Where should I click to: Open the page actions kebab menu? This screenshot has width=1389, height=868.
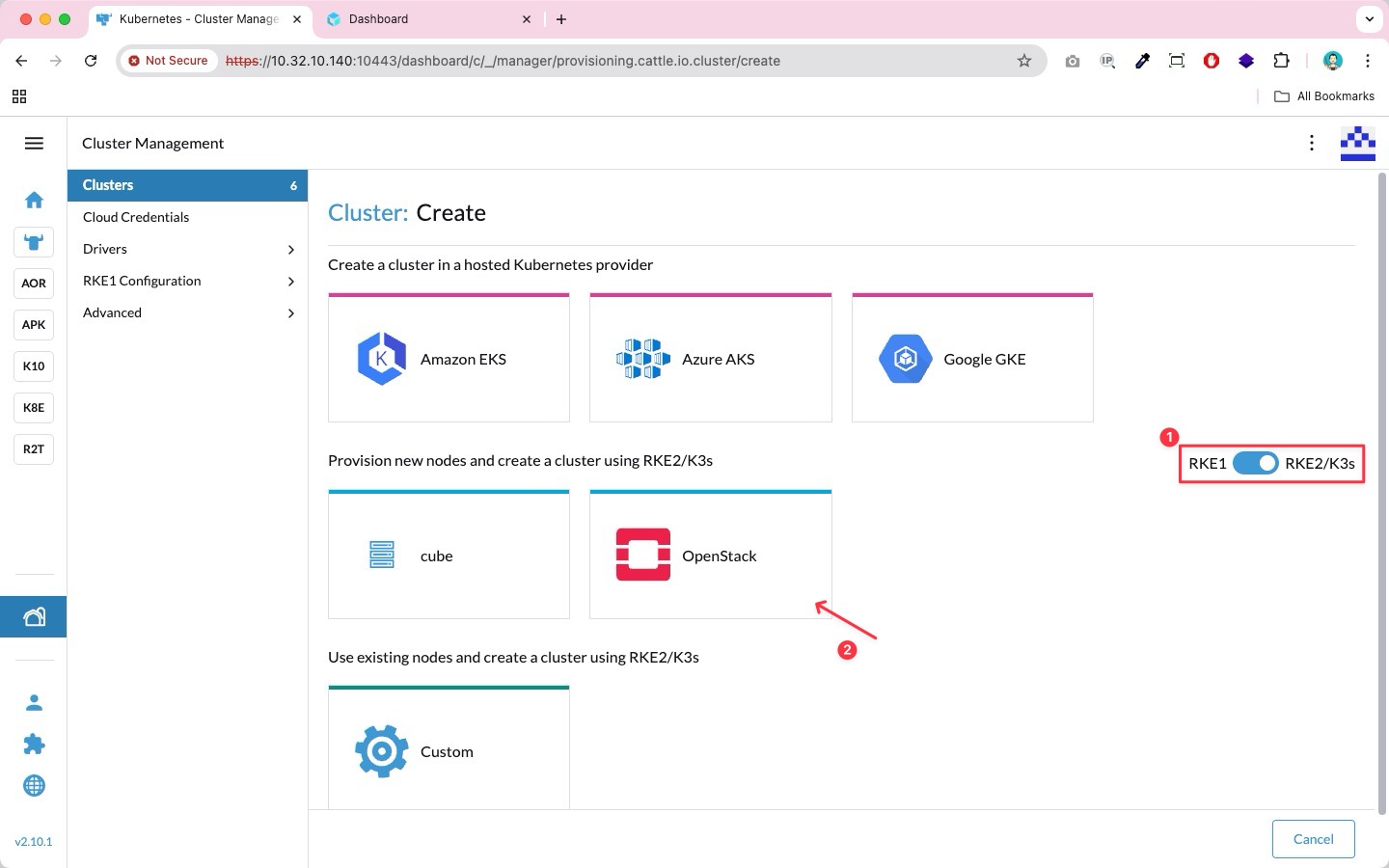tap(1311, 143)
